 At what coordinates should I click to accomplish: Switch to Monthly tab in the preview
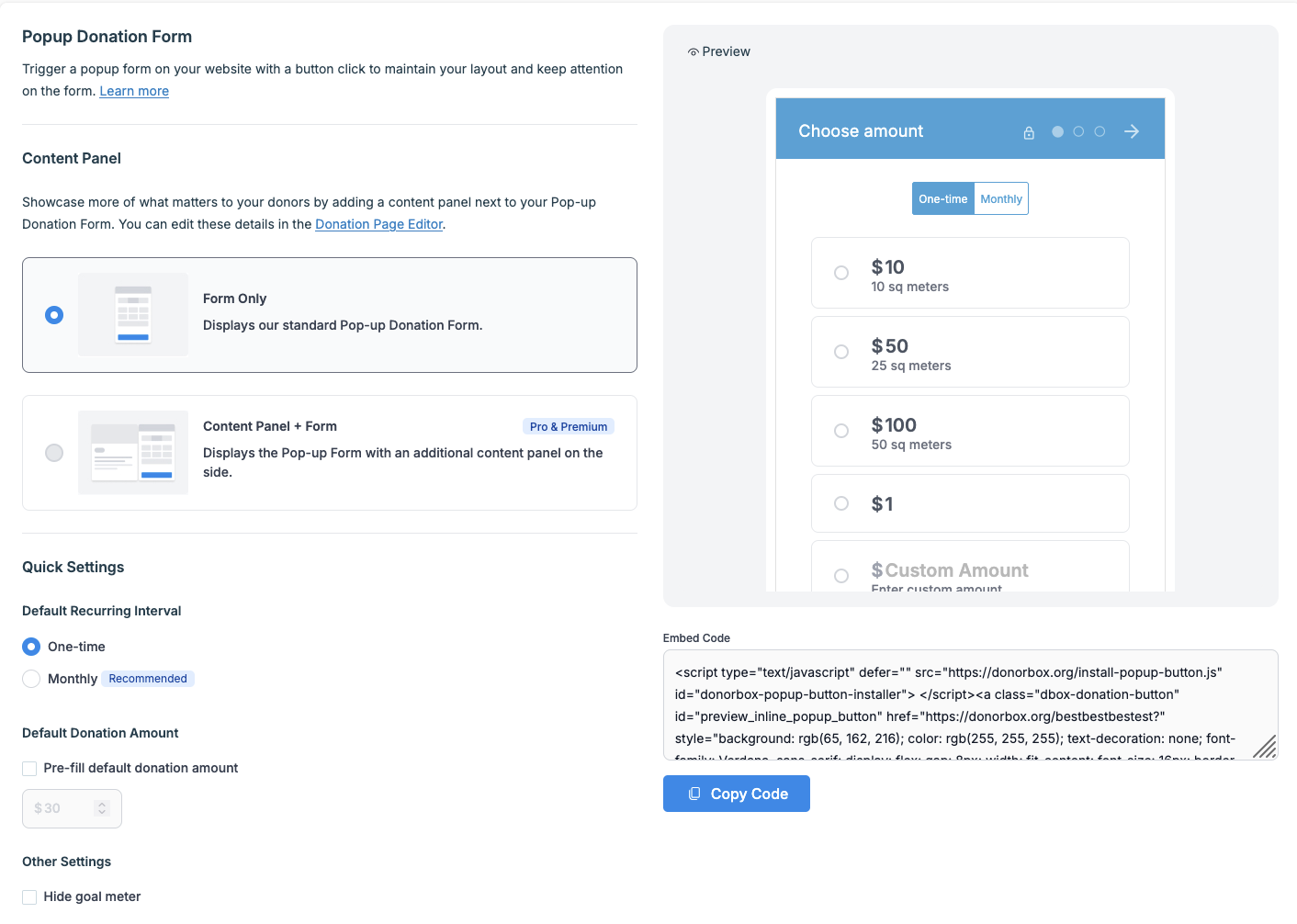point(1000,199)
